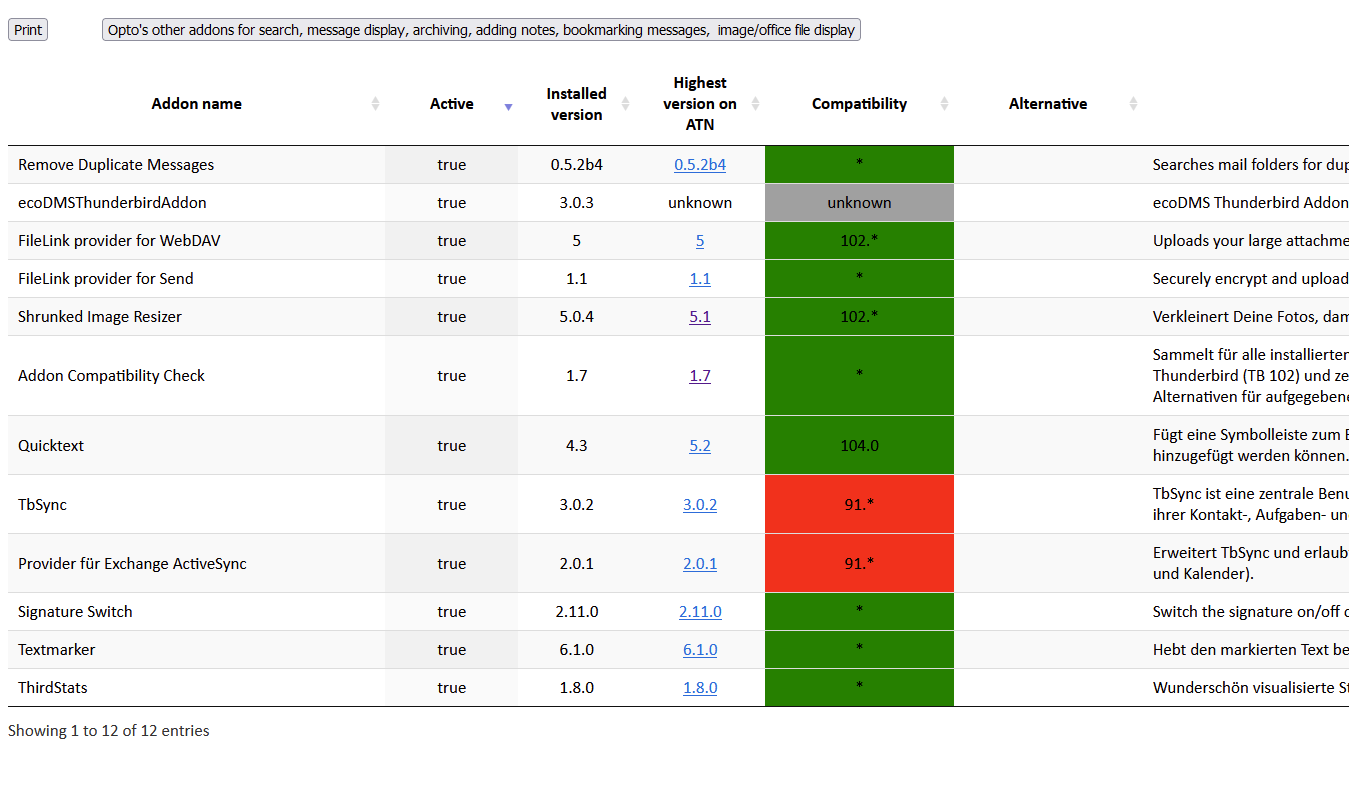Image resolution: width=1349 pixels, height=787 pixels.
Task: Open Quicktext version 5.2 link
Action: tap(699, 446)
